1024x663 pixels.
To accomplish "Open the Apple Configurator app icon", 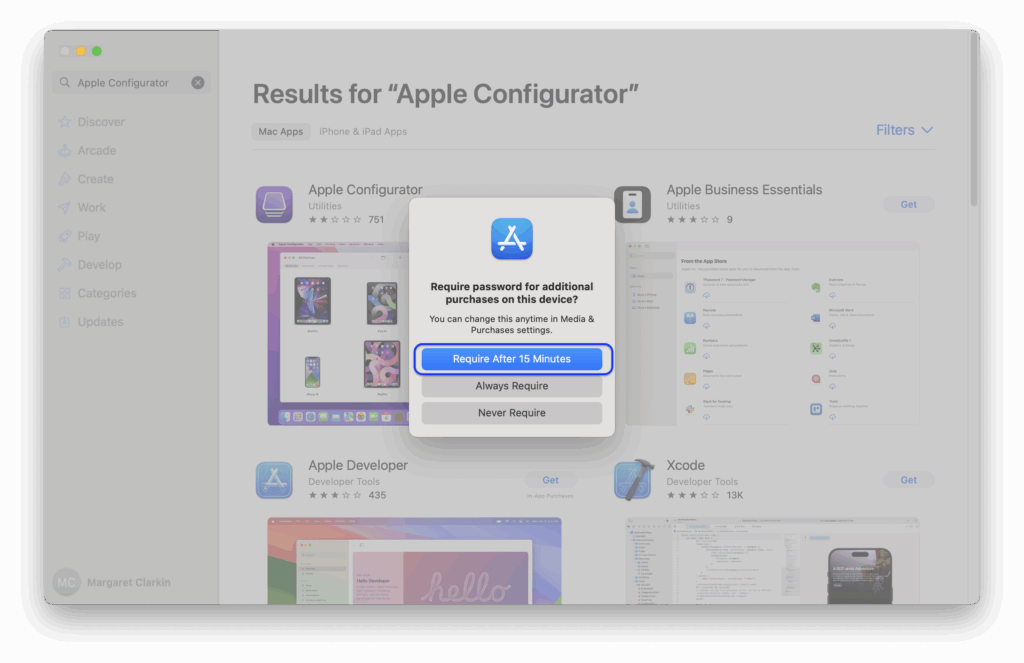I will click(274, 204).
